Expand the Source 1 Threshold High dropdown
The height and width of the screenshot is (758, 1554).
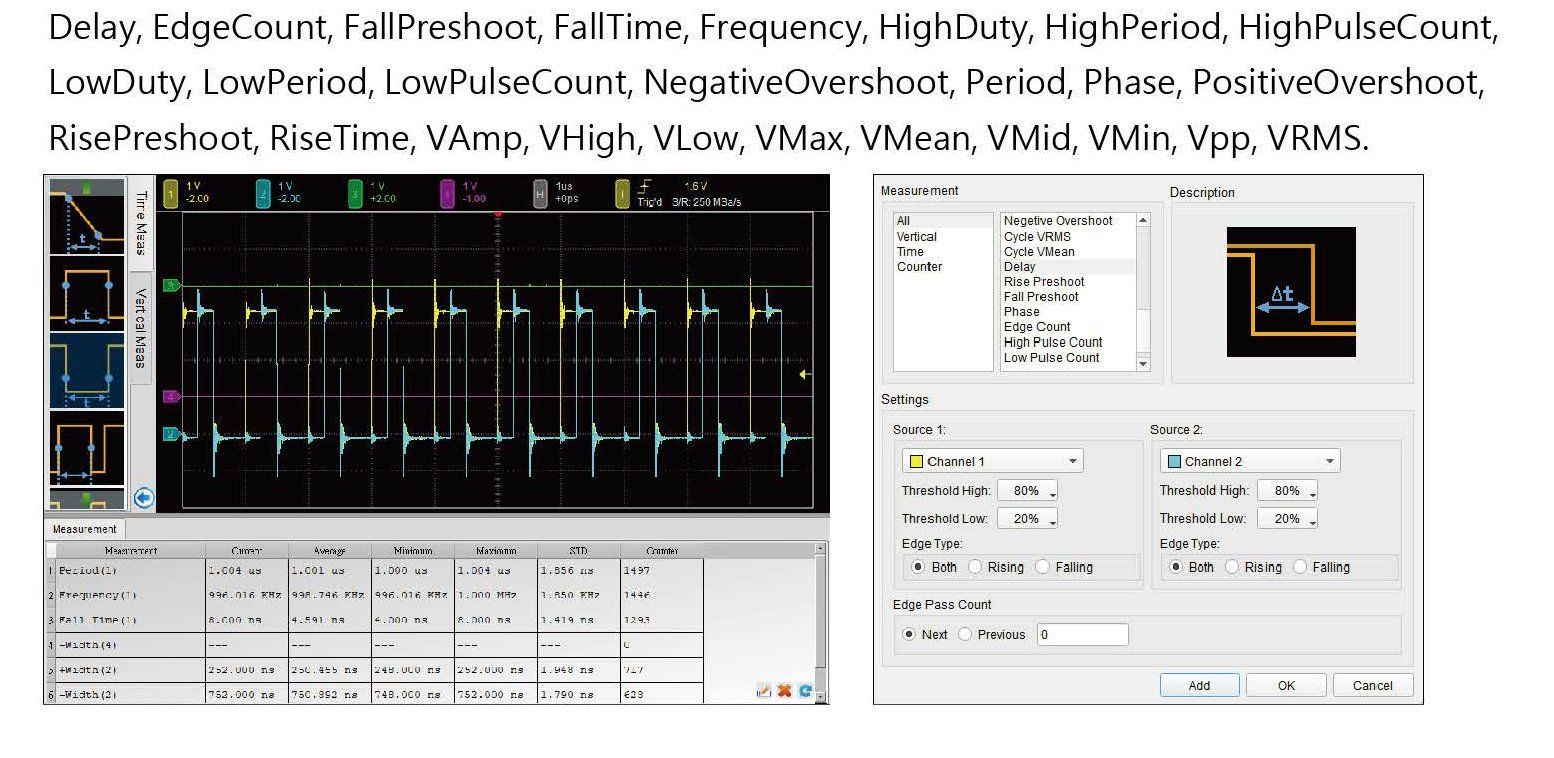(x=1053, y=491)
